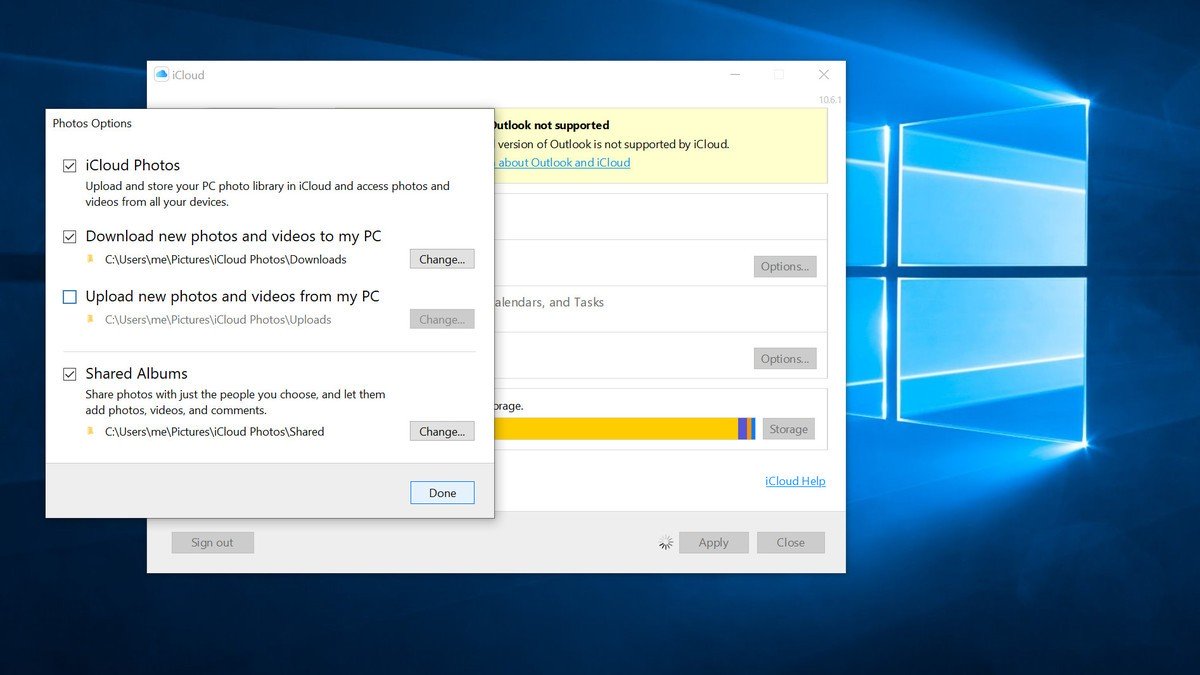Click Change button for Shared folder path
This screenshot has width=1200, height=675.
(x=442, y=431)
